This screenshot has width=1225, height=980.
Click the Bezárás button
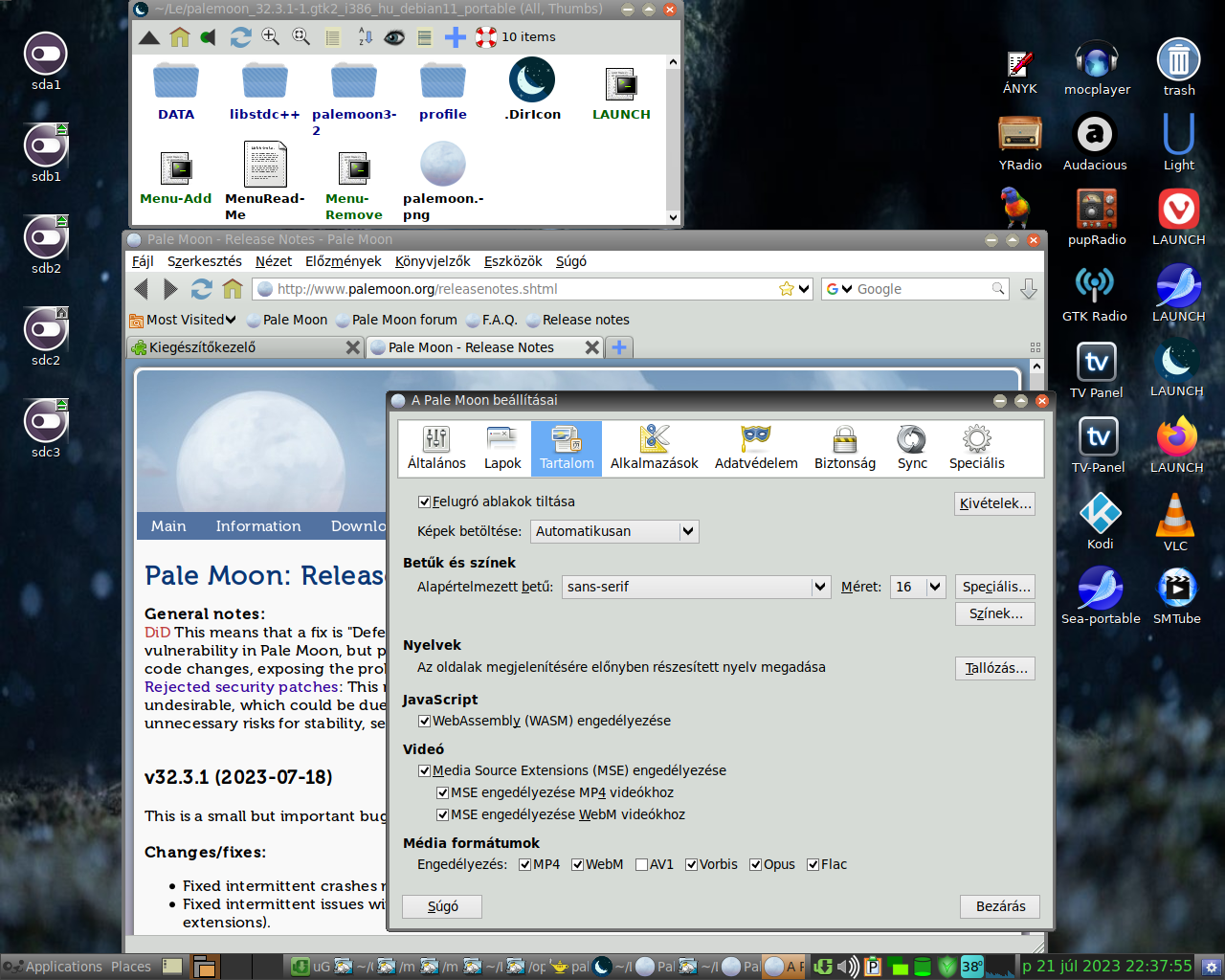[1000, 906]
